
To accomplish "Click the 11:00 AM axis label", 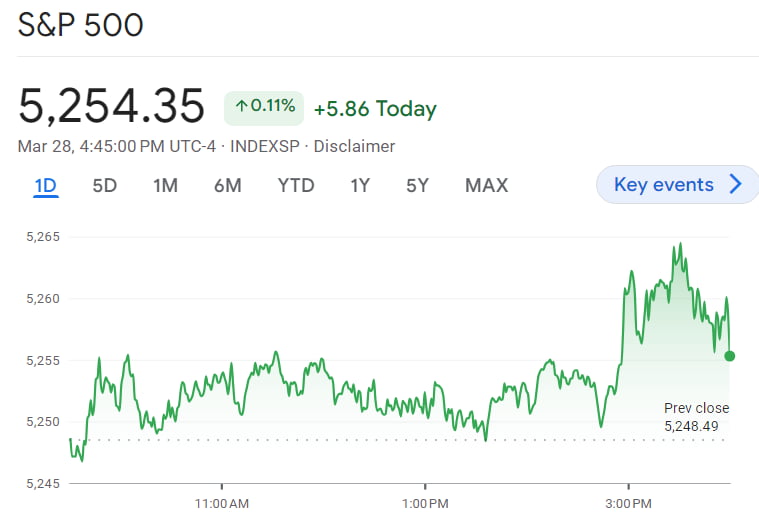I will click(222, 504).
